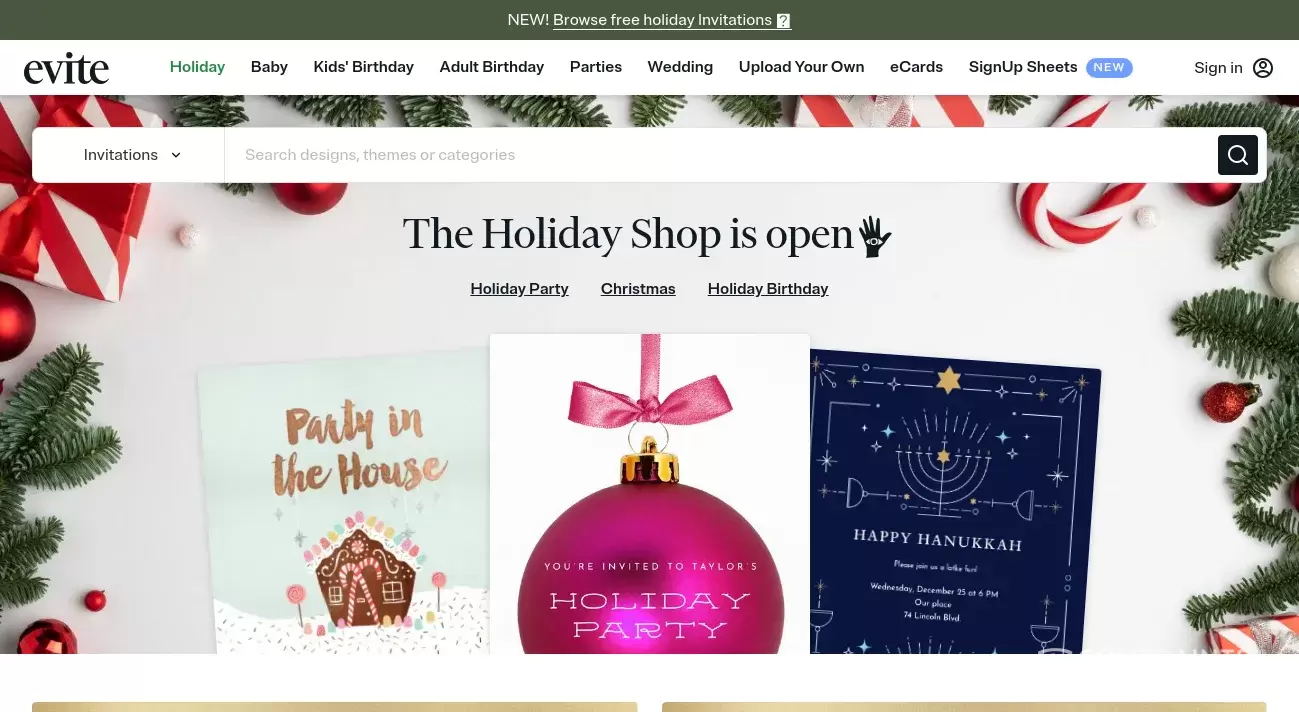Click the Sign in link
The width and height of the screenshot is (1299, 712).
pyautogui.click(x=1218, y=68)
